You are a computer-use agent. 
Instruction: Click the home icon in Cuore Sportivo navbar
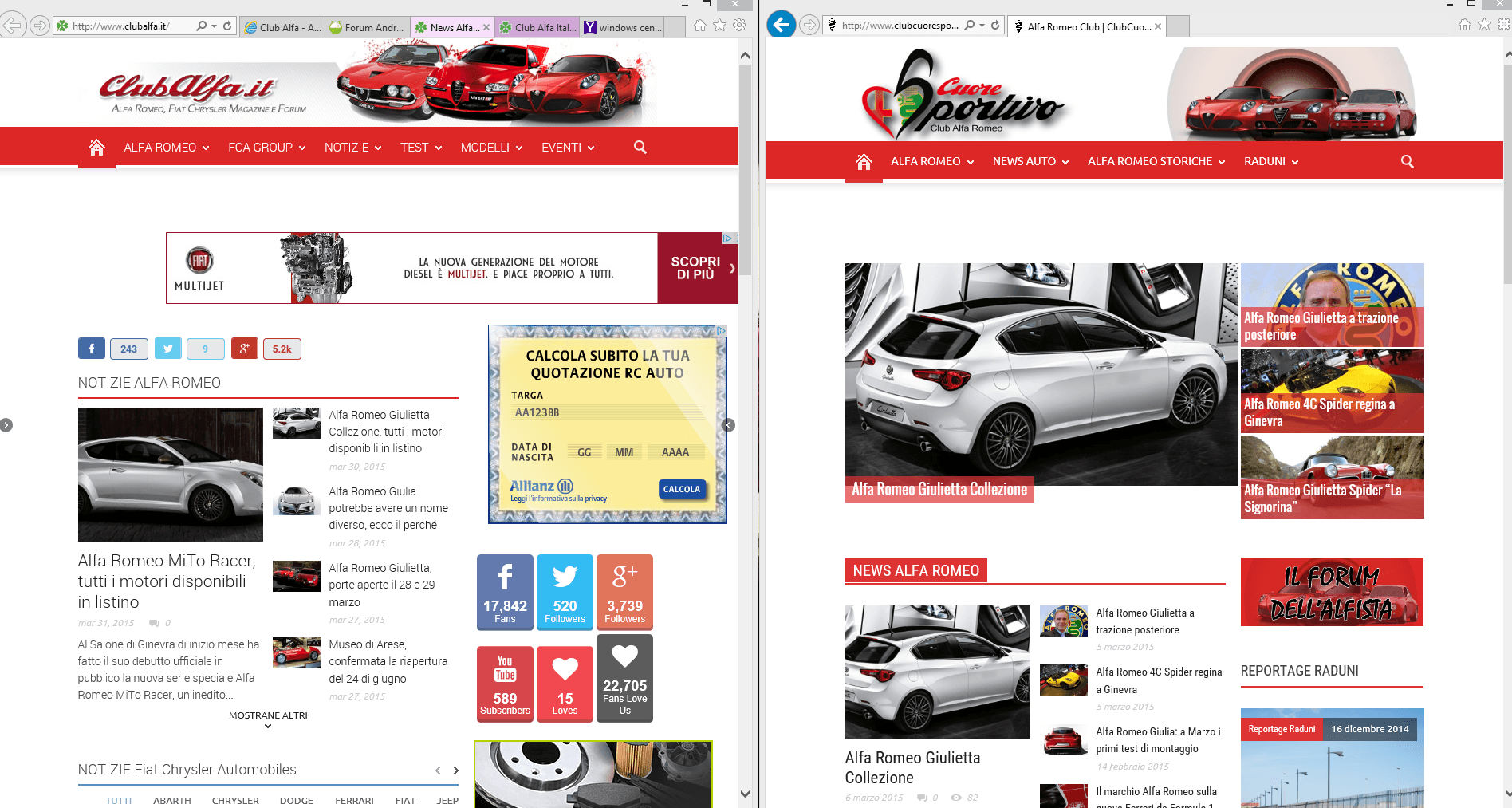tap(864, 161)
